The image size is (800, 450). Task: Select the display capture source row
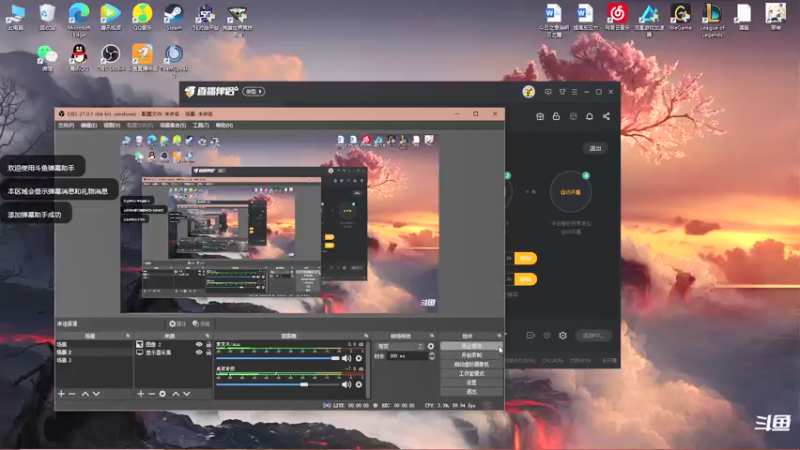173,353
